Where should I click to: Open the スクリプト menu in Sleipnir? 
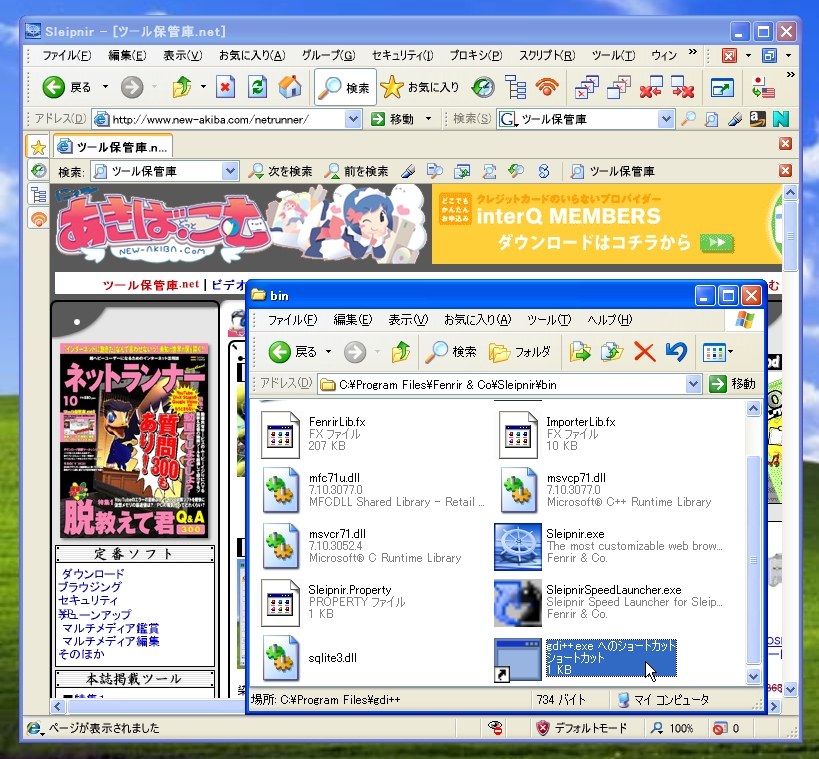coord(547,55)
